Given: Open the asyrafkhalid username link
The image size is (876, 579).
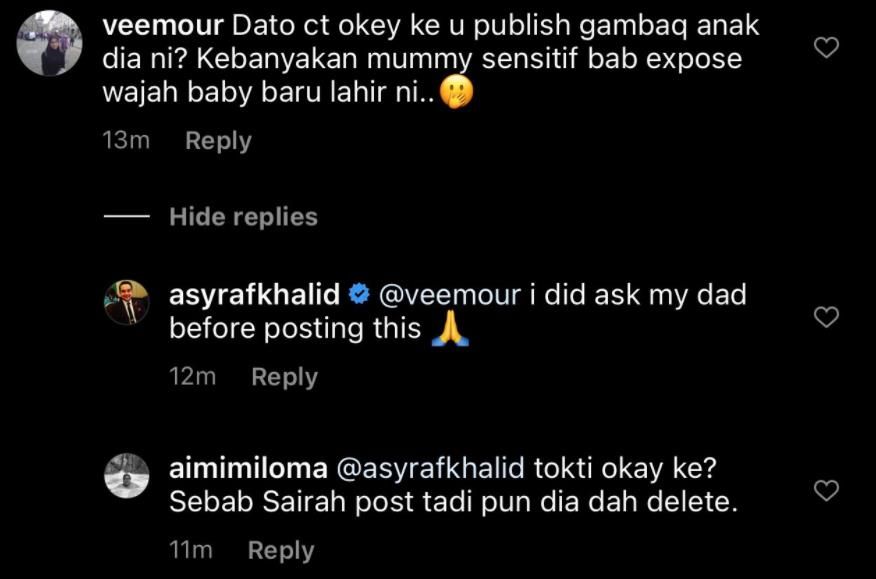Looking at the screenshot, I should (255, 295).
